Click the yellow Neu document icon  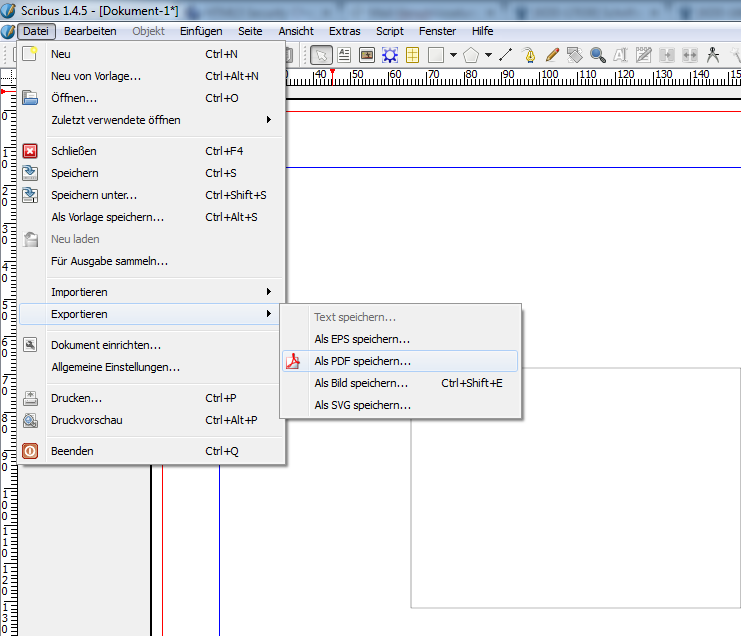point(30,53)
